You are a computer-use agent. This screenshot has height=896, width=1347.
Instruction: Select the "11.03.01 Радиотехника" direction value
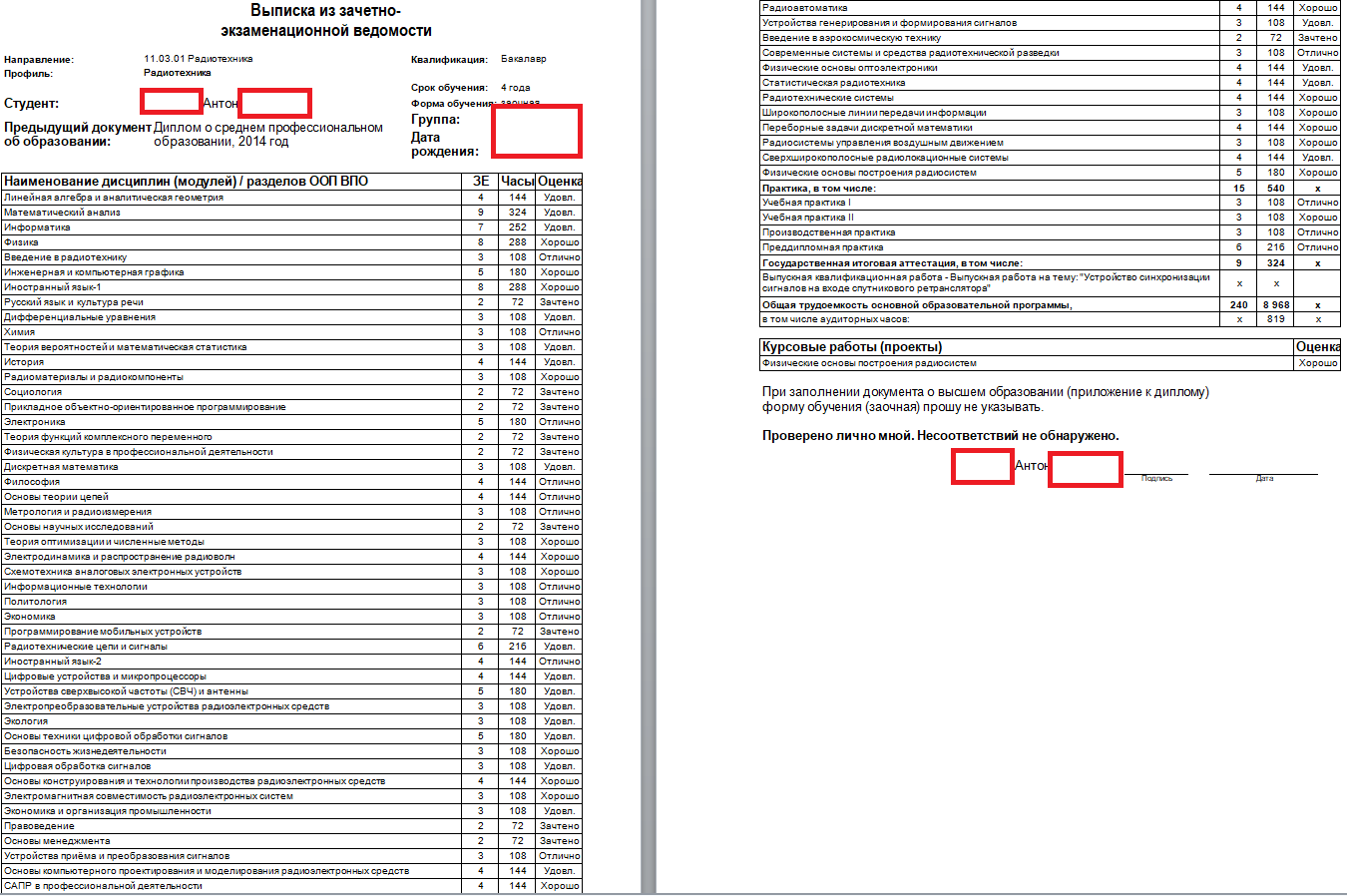[198, 59]
